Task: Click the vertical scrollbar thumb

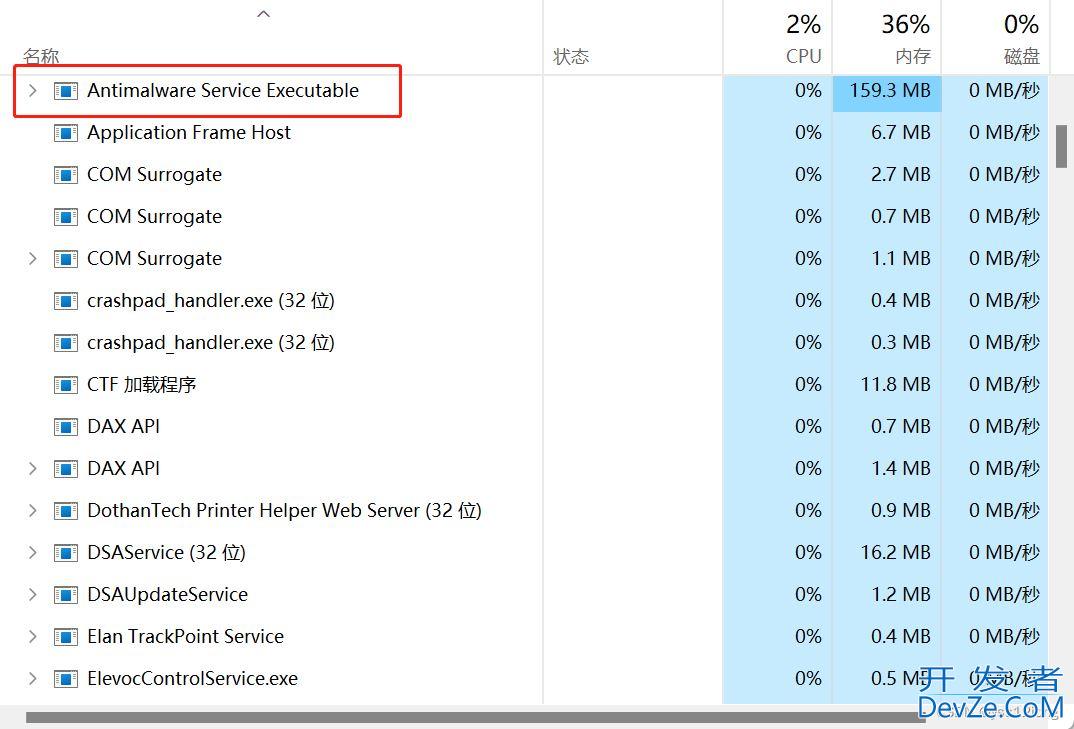Action: tap(1061, 146)
